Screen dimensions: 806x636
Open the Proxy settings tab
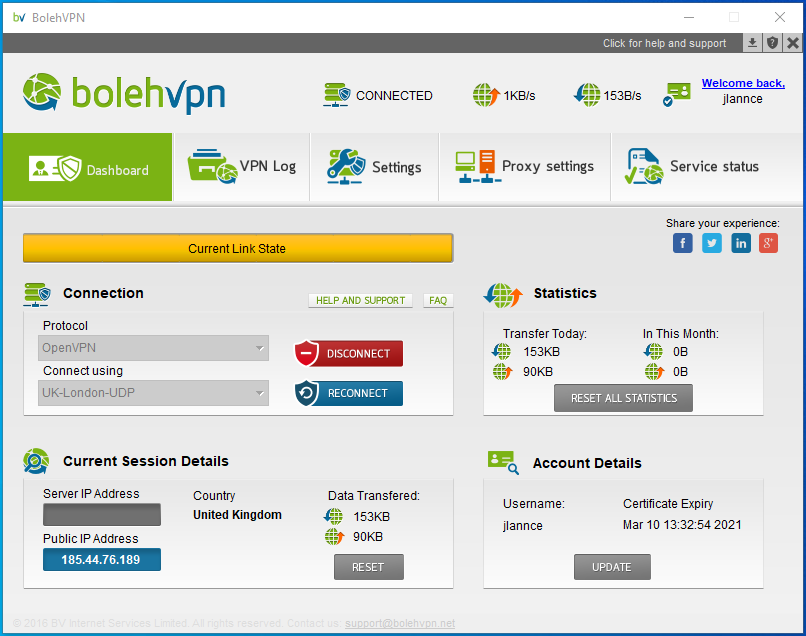click(525, 167)
